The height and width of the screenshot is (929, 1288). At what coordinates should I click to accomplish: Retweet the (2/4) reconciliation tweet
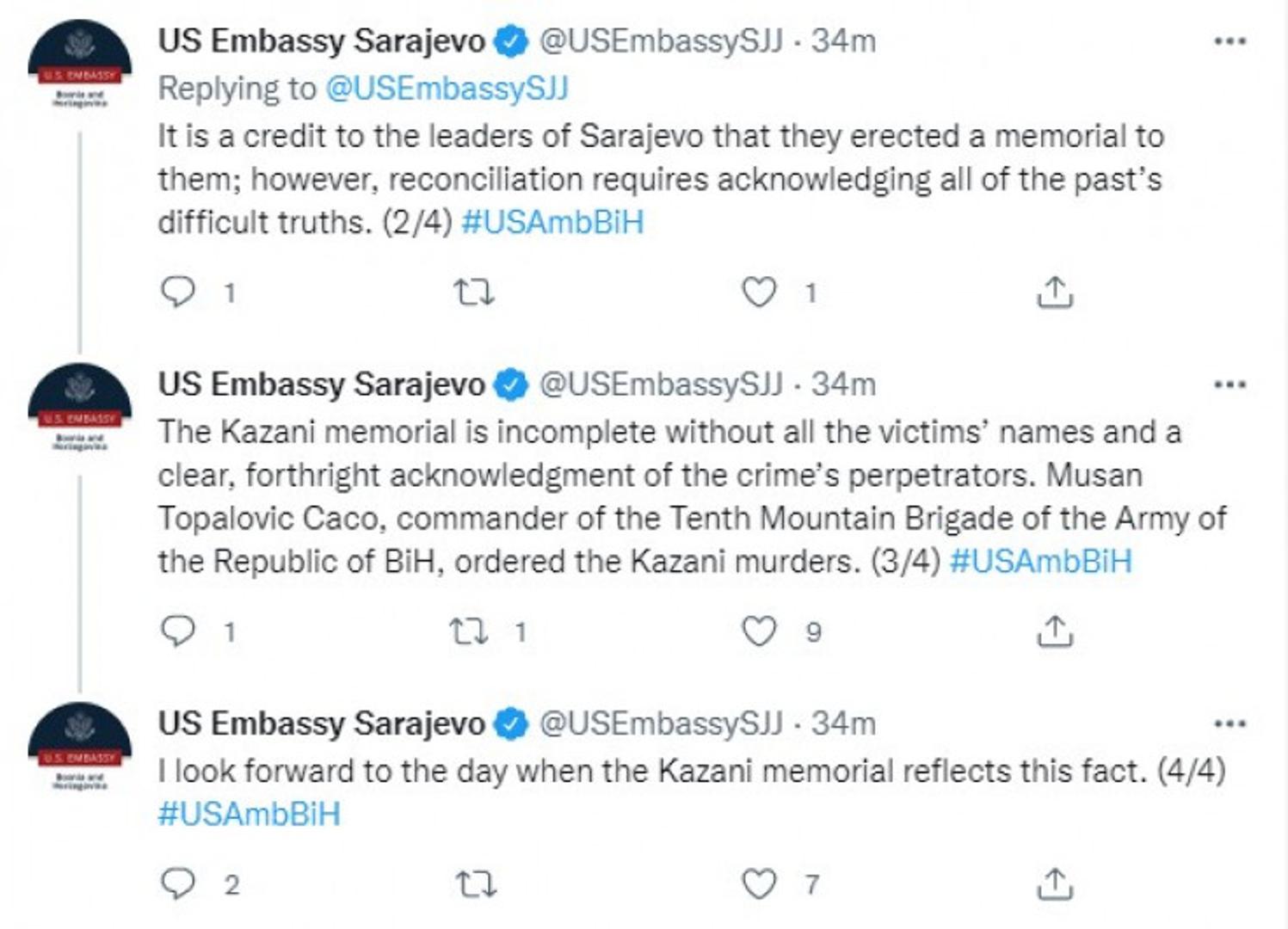474,293
